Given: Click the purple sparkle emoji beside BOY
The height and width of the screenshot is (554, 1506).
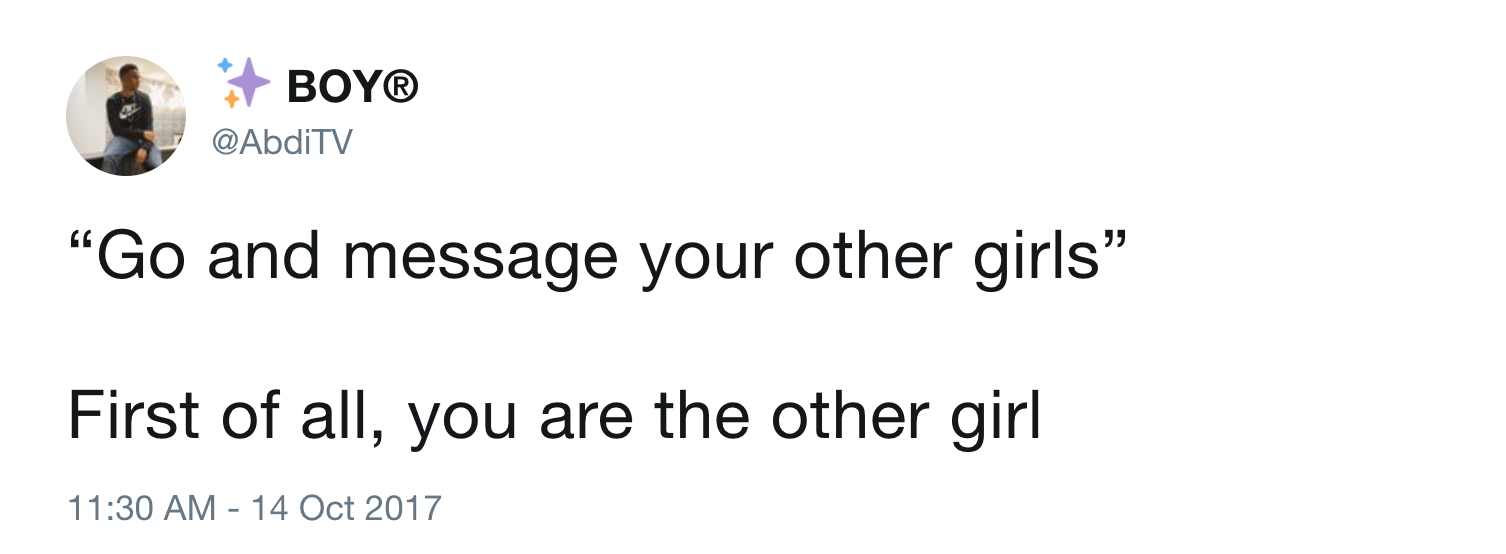Looking at the screenshot, I should click(248, 83).
